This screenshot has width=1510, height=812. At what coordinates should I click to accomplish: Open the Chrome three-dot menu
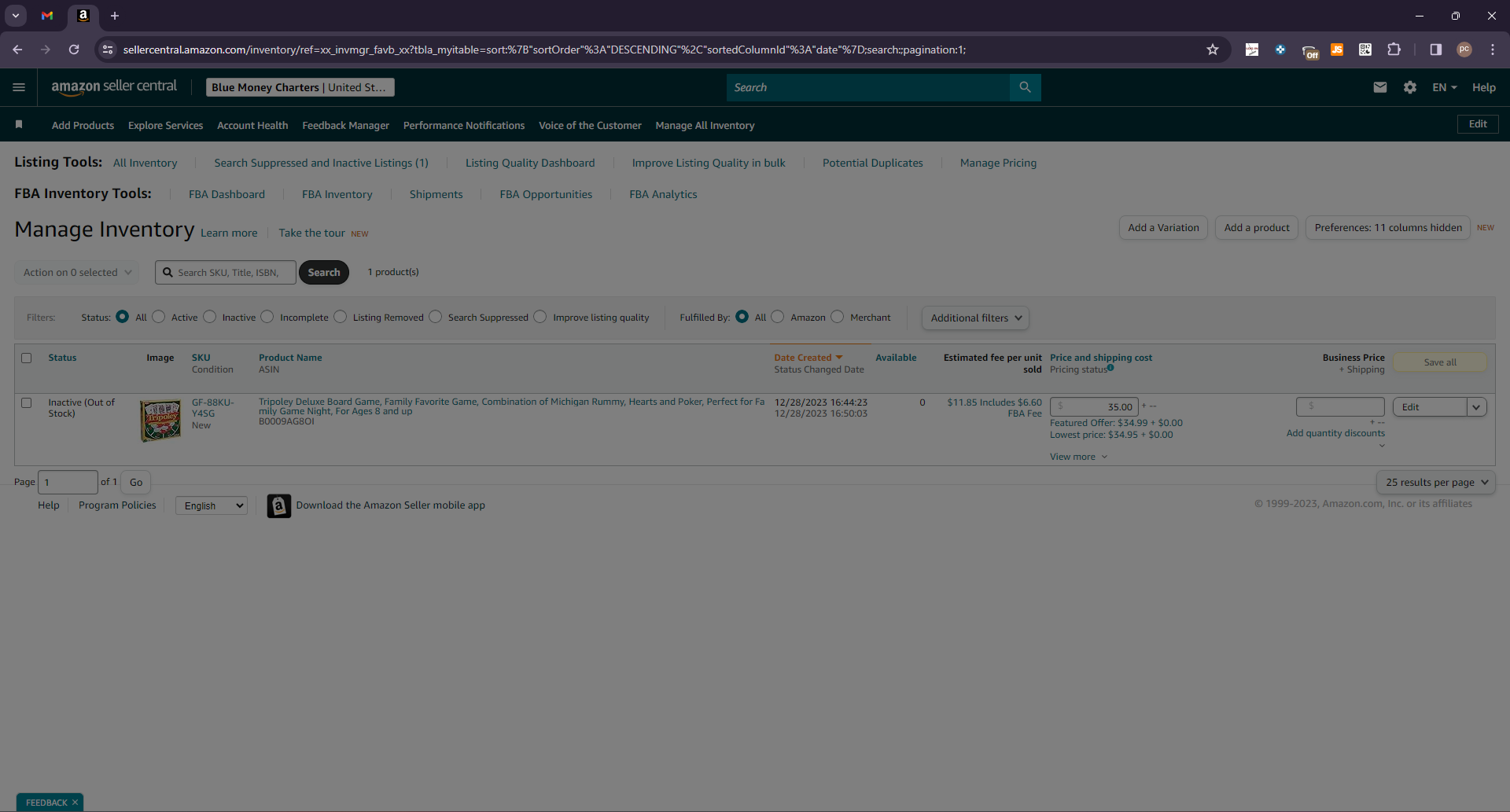[1493, 50]
